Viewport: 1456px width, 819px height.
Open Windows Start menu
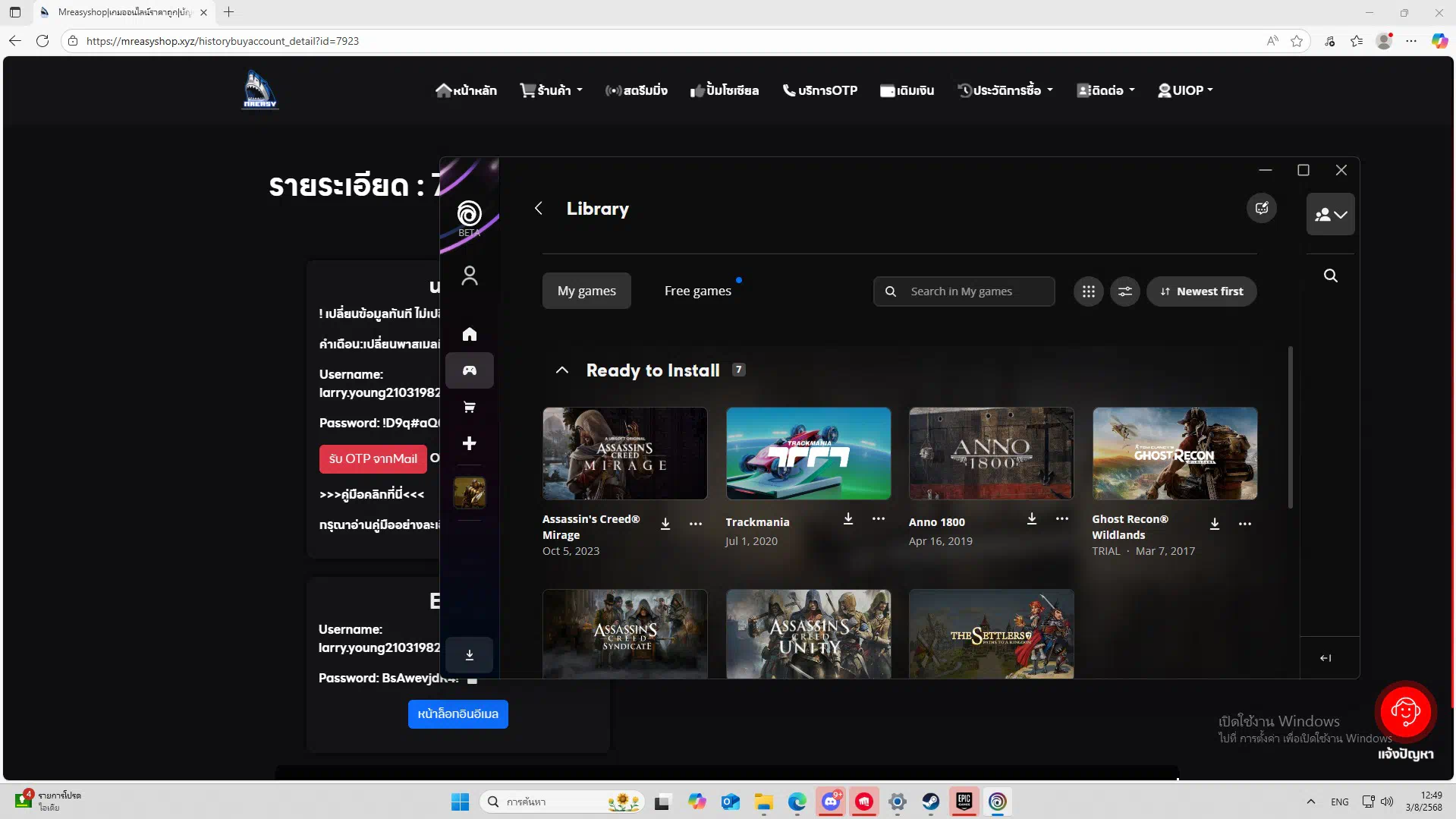(460, 802)
